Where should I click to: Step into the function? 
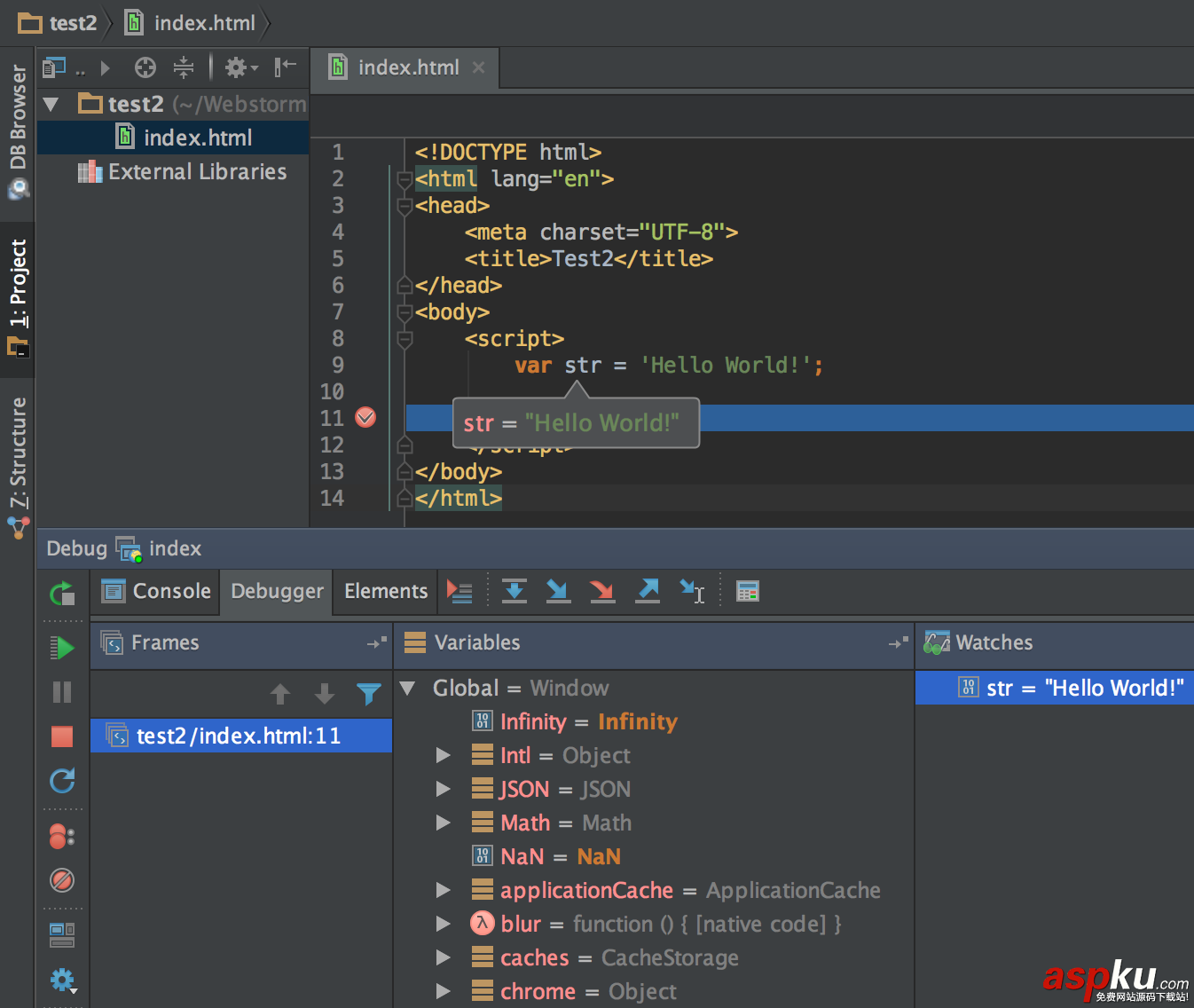(558, 591)
